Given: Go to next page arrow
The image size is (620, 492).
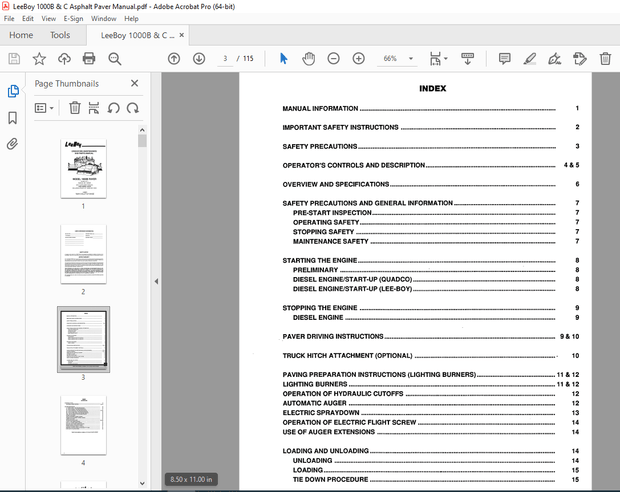Looking at the screenshot, I should tap(199, 59).
